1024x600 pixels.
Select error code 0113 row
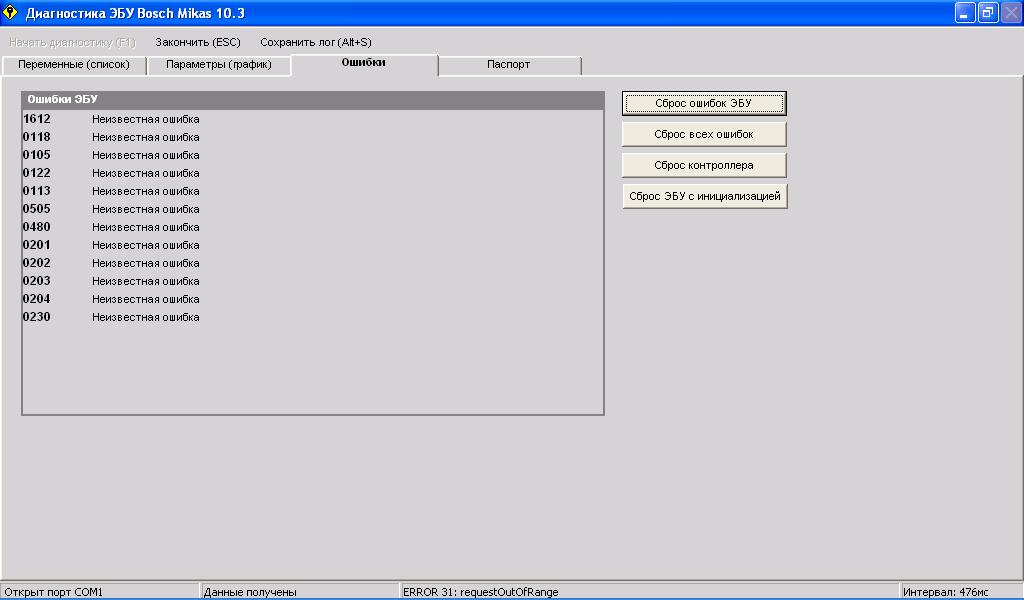point(313,191)
